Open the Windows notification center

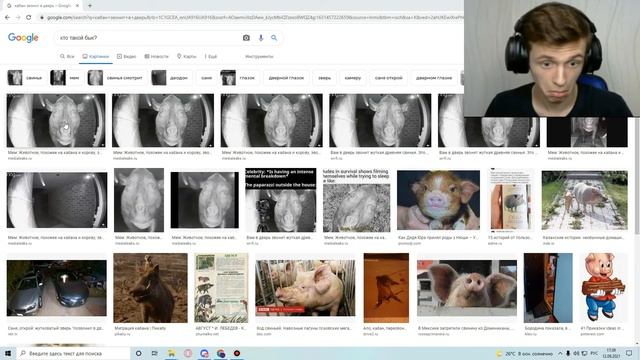pyautogui.click(x=629, y=353)
